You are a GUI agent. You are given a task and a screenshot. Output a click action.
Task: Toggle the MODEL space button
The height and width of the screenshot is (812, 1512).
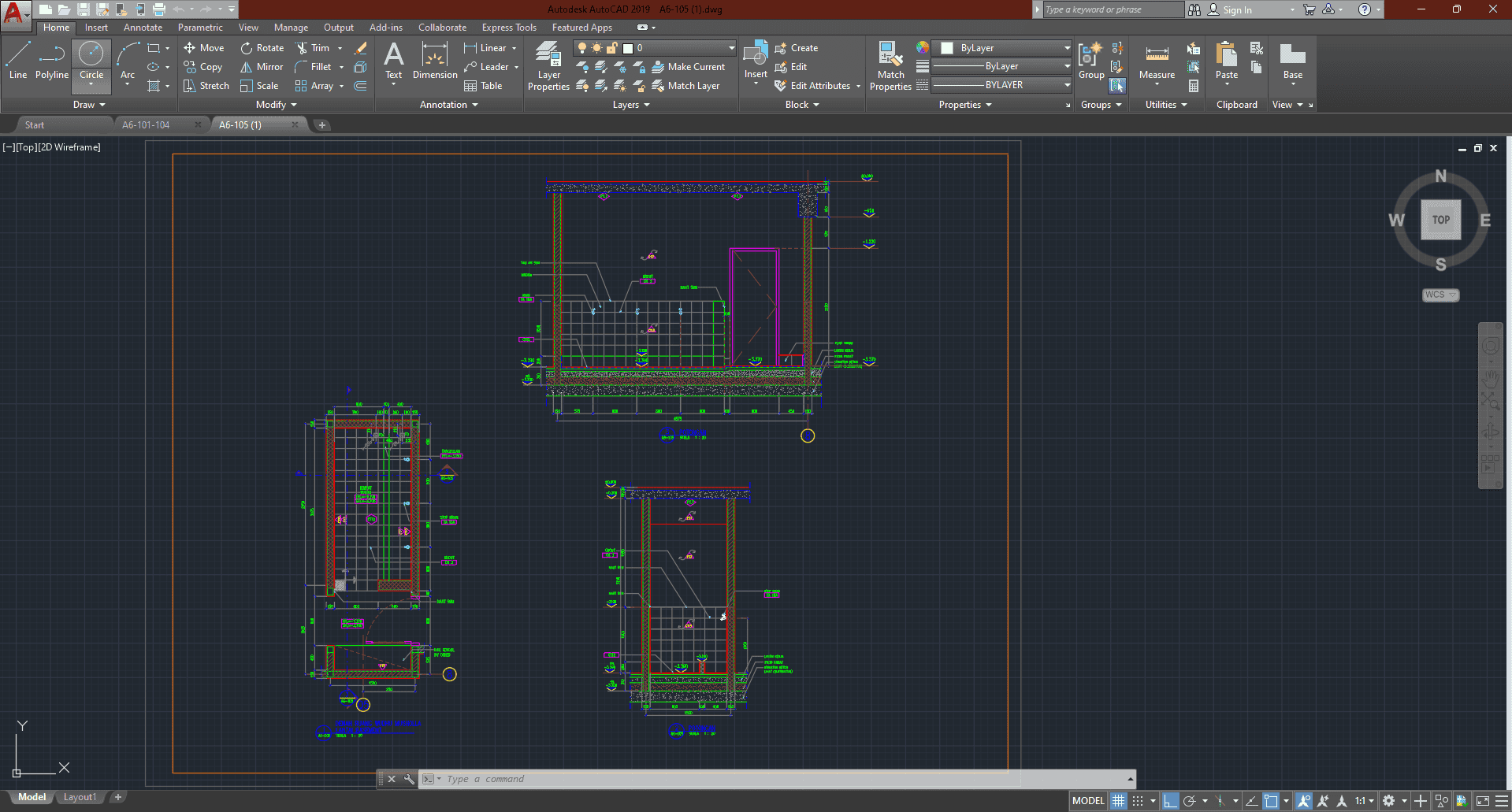click(1088, 801)
